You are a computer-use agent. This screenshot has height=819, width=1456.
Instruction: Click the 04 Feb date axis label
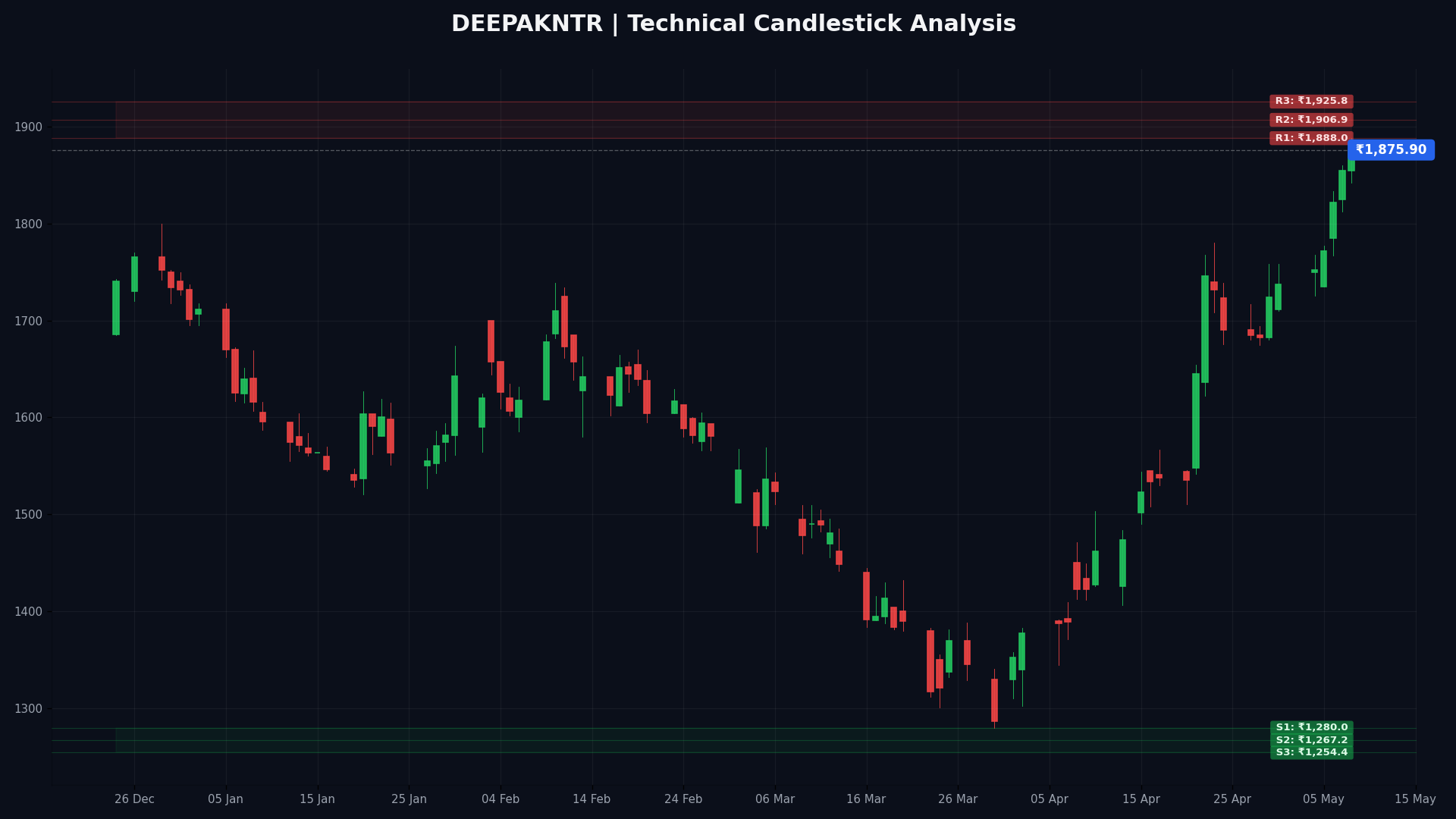pos(500,799)
